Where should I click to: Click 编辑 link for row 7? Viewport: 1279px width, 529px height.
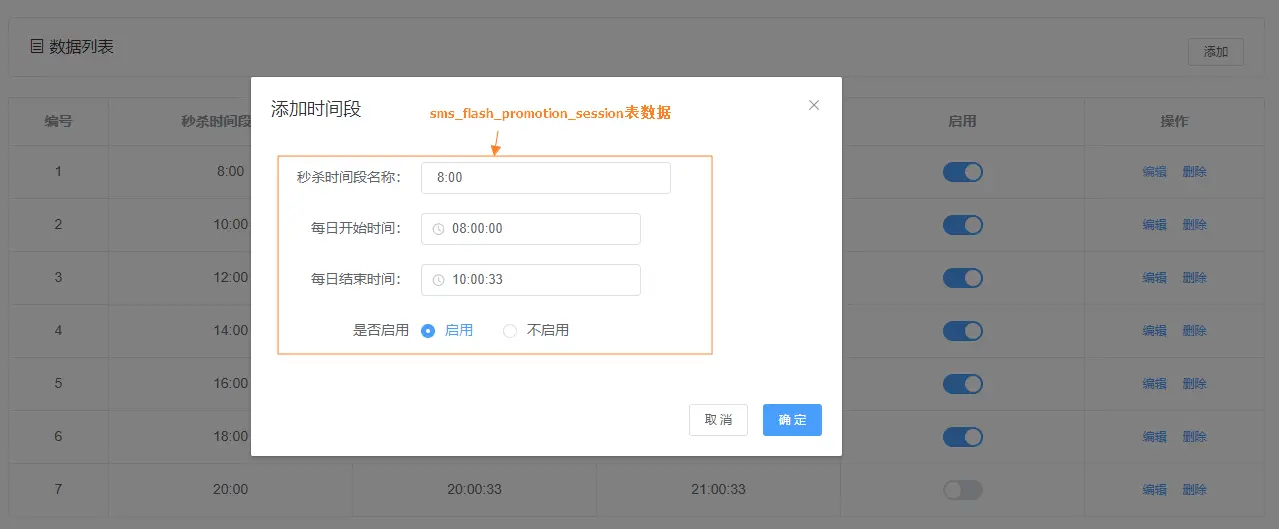click(x=1155, y=490)
